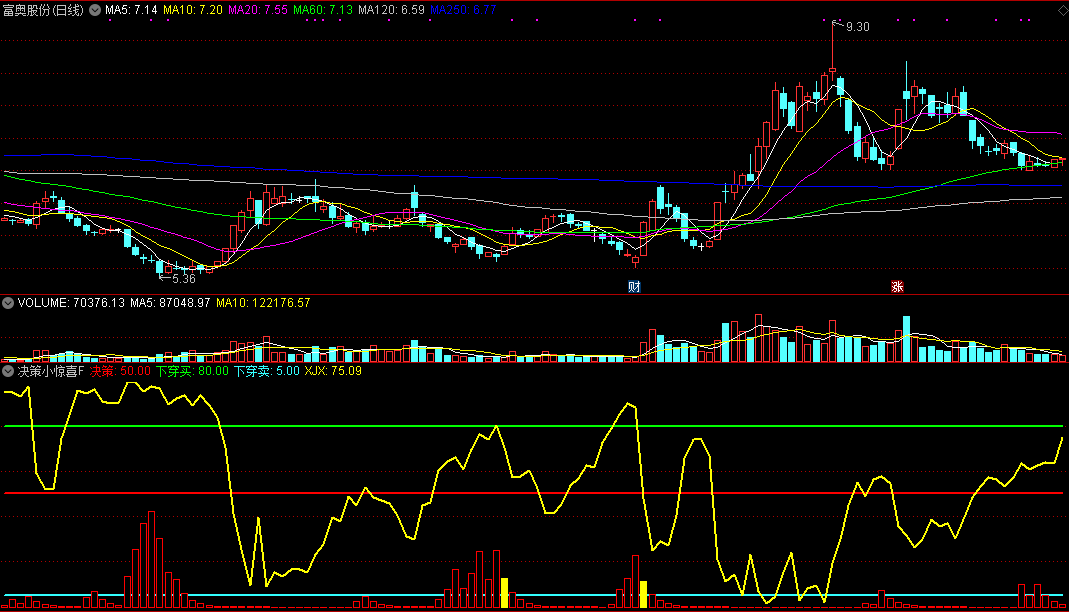The image size is (1069, 612).
Task: Select the MA10: 7.20 label
Action: 192,10
